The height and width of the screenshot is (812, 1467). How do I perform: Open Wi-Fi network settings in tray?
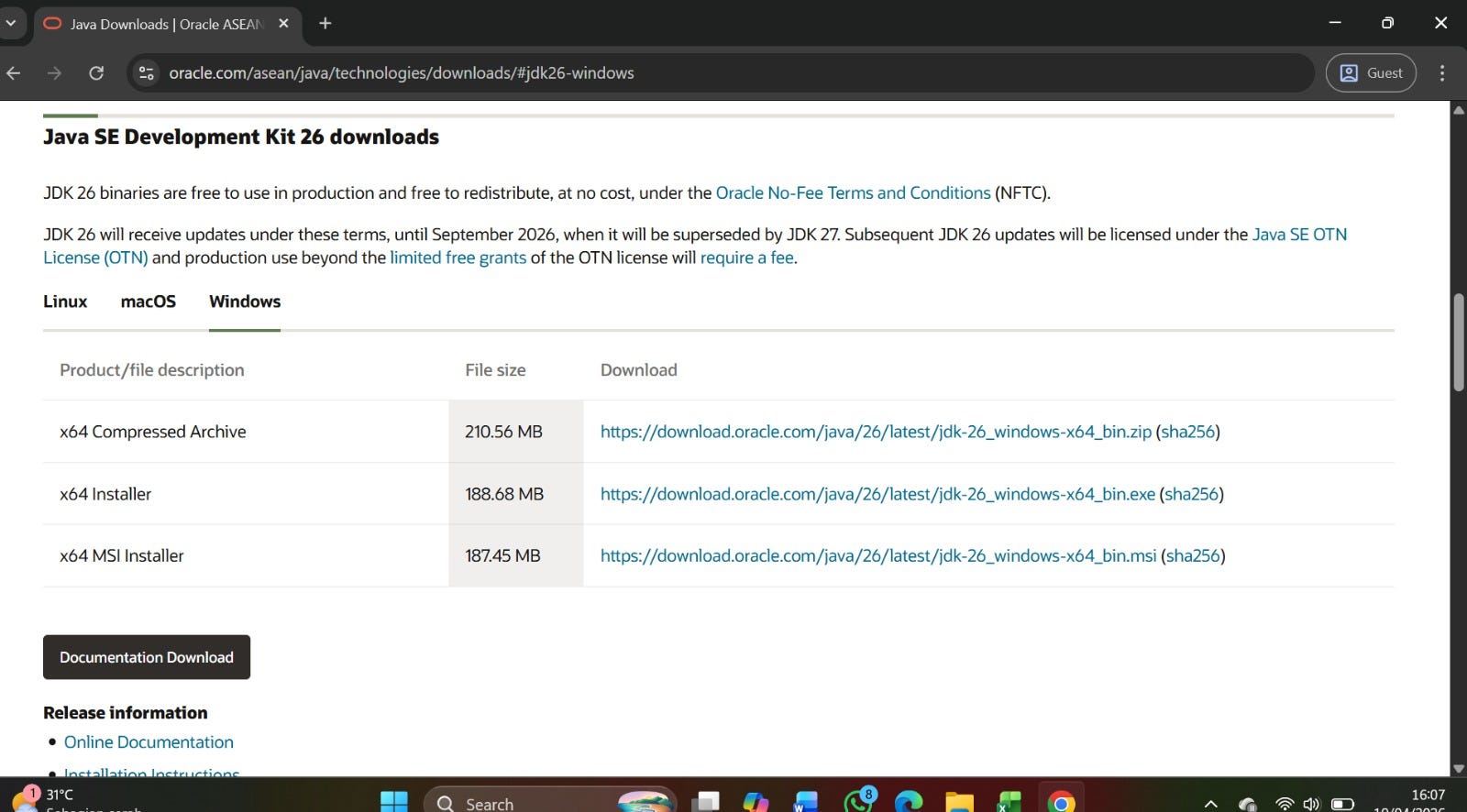click(x=1285, y=804)
